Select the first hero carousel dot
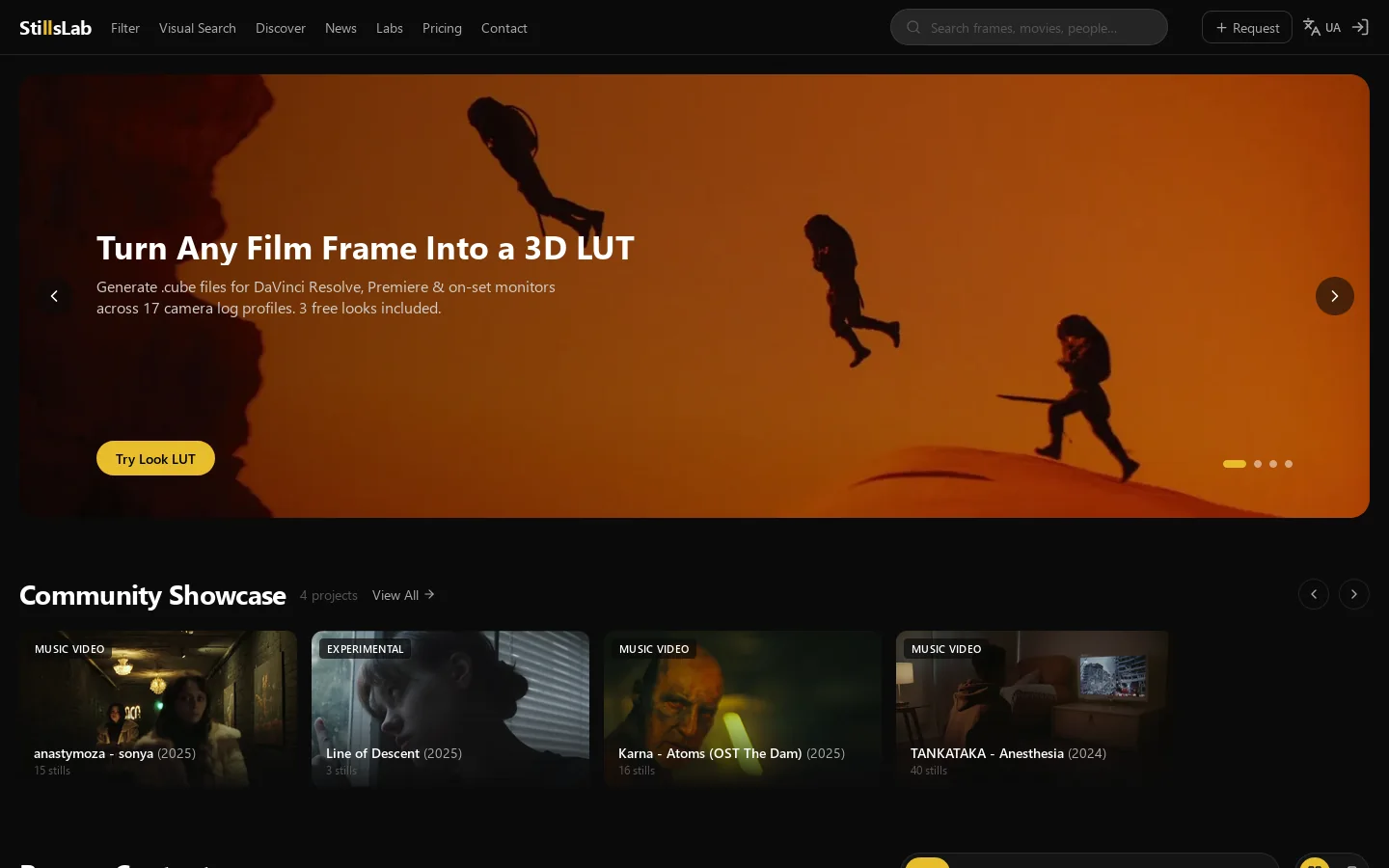The width and height of the screenshot is (1389, 868). (1235, 464)
